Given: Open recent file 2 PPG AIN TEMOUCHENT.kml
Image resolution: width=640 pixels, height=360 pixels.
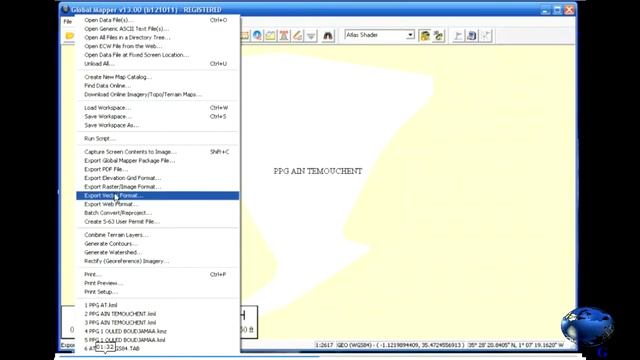Looking at the screenshot, I should coord(158,314).
